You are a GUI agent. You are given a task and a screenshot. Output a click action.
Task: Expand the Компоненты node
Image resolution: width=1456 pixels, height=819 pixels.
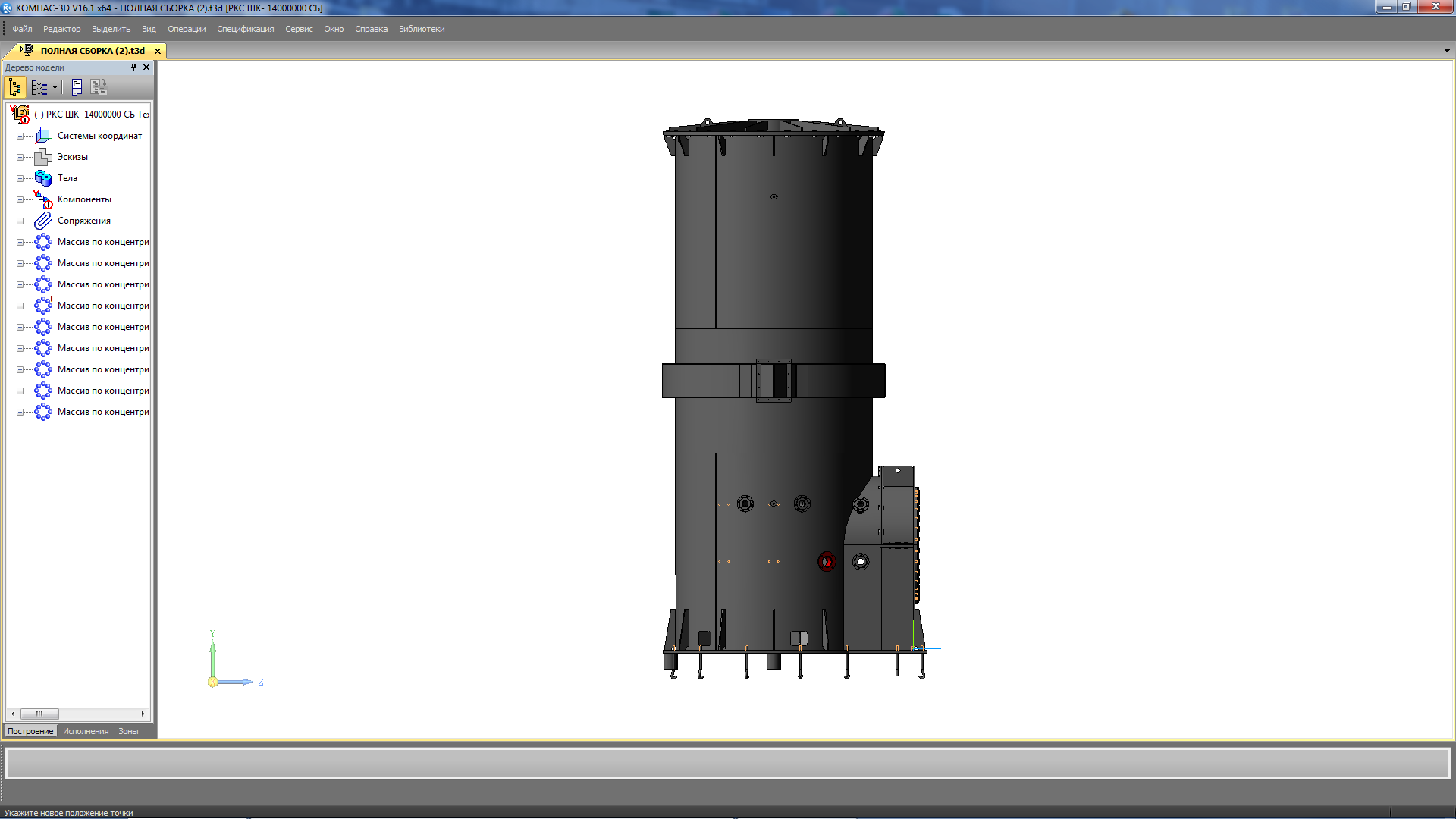pos(20,199)
